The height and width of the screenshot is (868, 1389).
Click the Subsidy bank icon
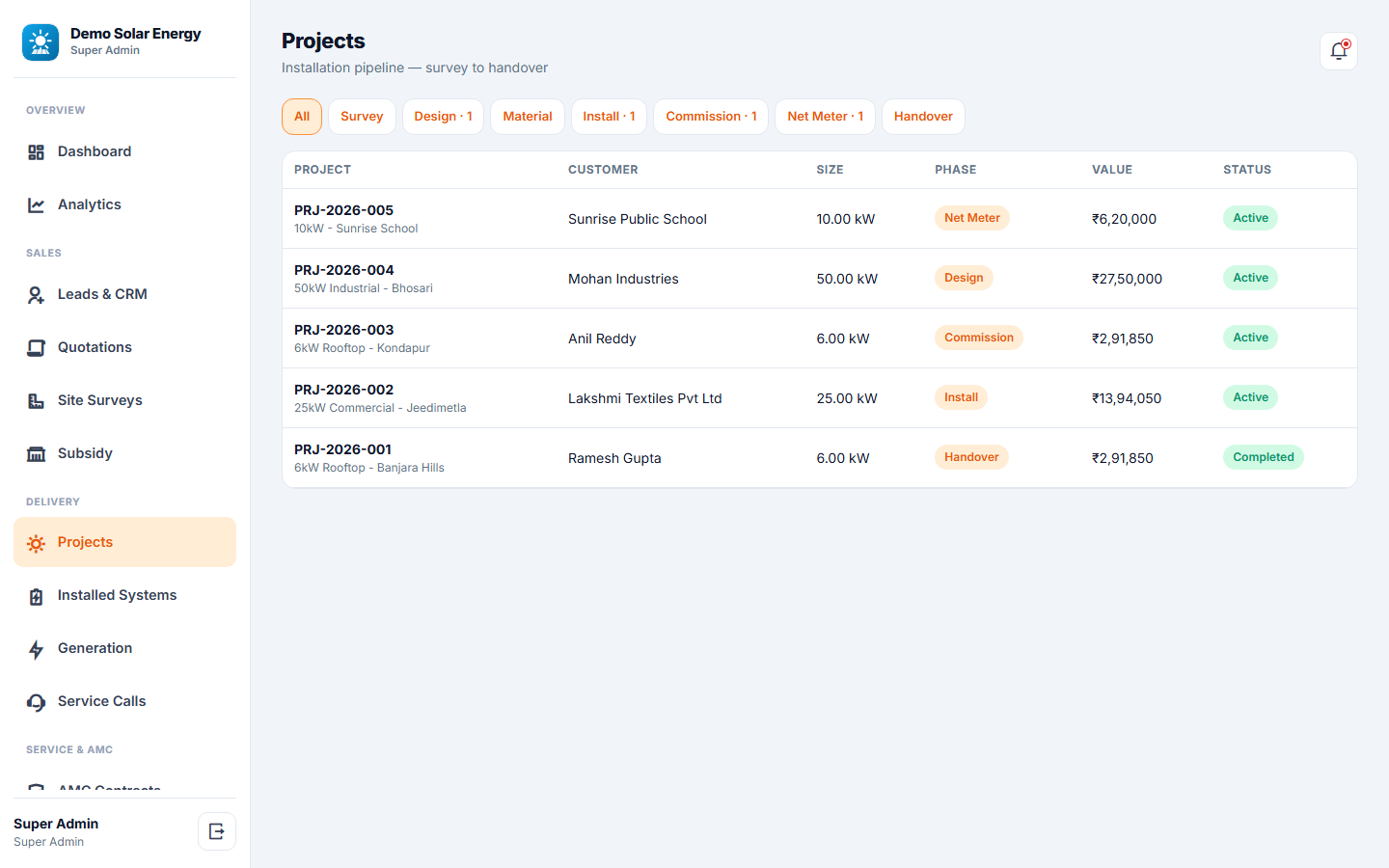click(x=37, y=454)
